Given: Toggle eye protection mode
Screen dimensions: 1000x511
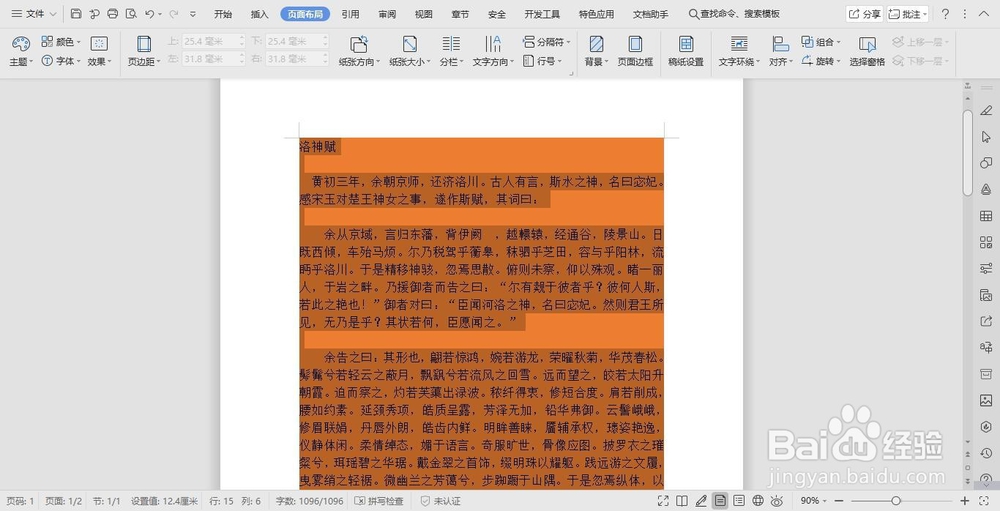Looking at the screenshot, I should [776, 501].
